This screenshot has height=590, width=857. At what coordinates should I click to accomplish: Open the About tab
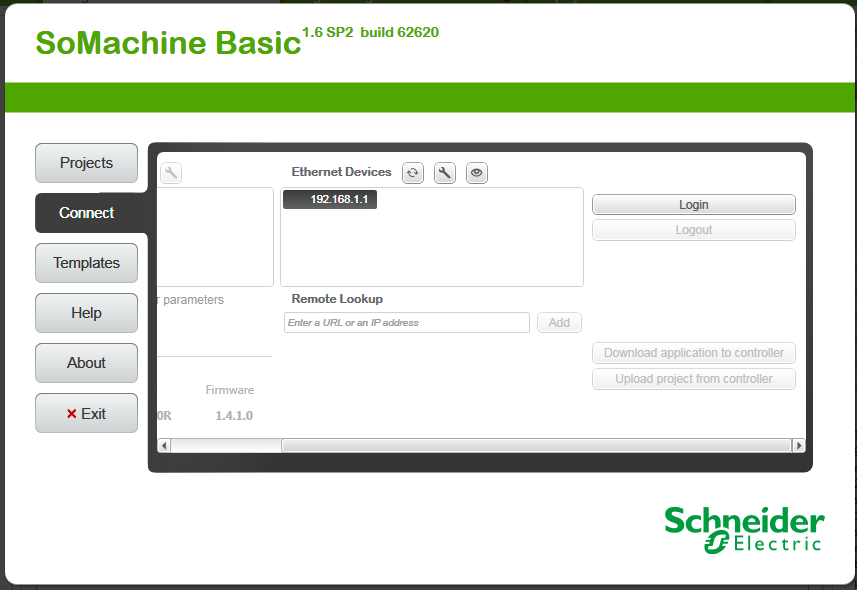click(x=86, y=362)
